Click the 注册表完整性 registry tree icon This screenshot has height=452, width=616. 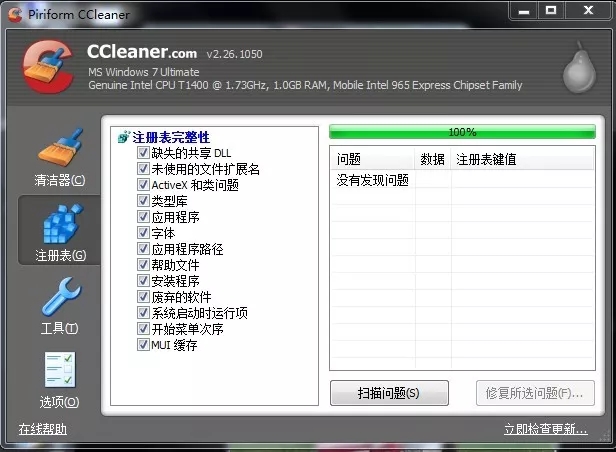pyautogui.click(x=123, y=137)
